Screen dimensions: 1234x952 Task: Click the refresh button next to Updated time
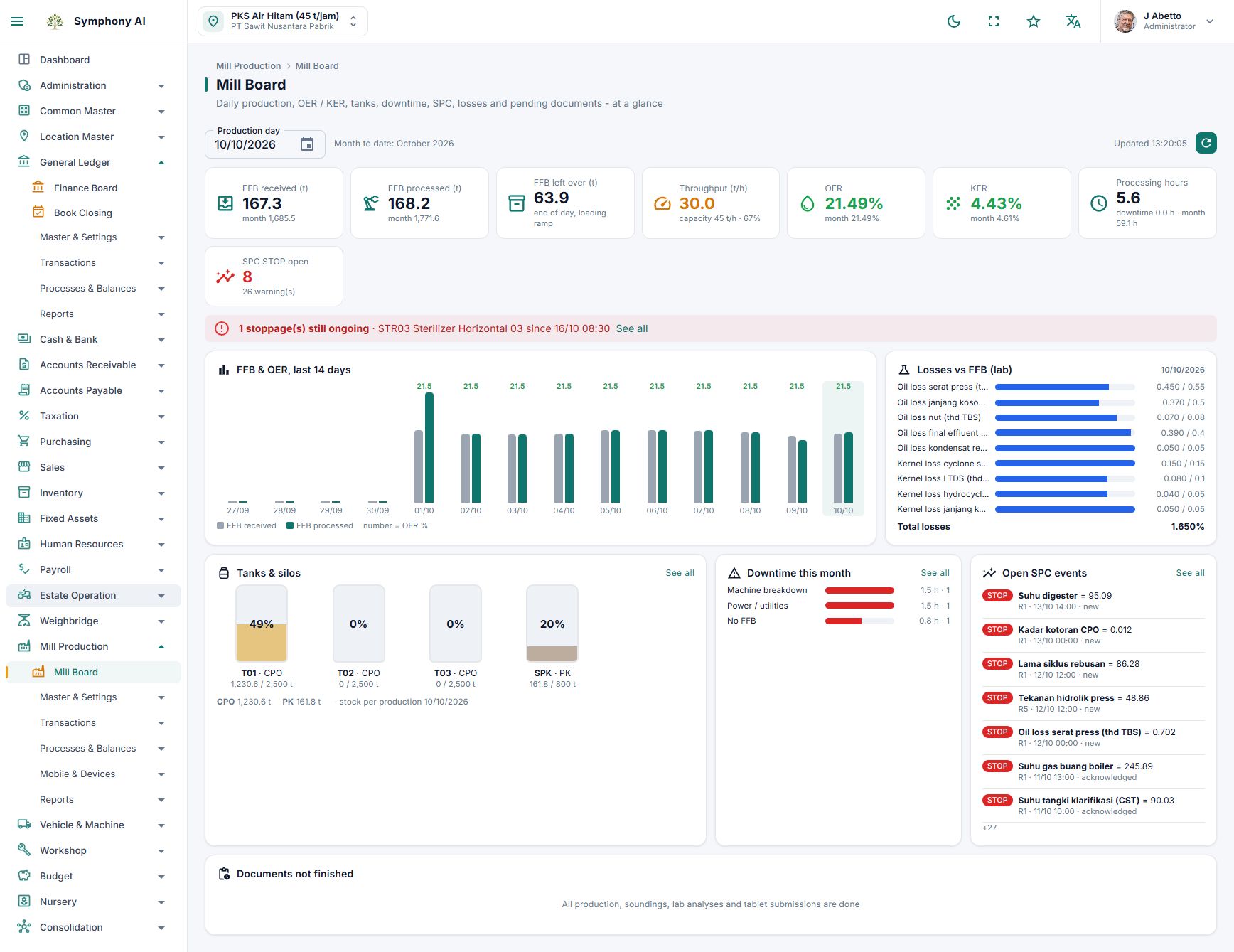coord(1206,143)
